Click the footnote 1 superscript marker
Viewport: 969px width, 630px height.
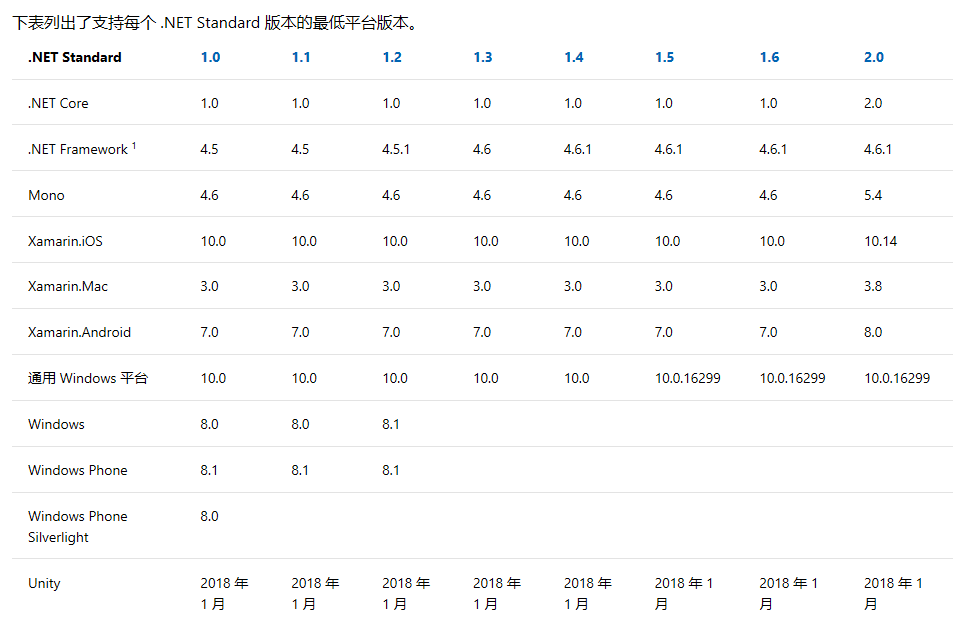point(134,146)
